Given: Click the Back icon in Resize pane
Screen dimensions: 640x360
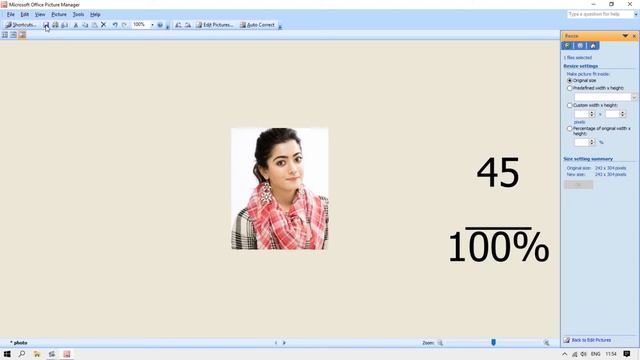Looking at the screenshot, I should coord(567,46).
